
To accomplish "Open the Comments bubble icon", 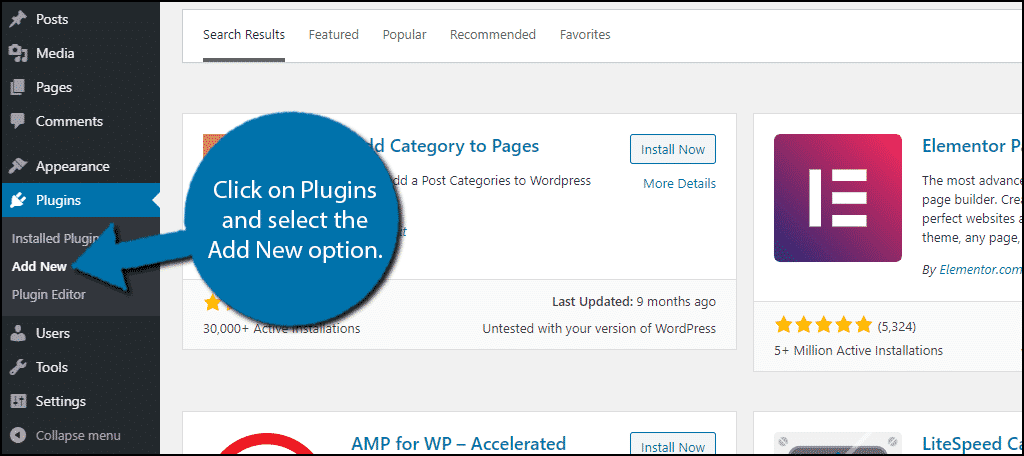I will [18, 122].
